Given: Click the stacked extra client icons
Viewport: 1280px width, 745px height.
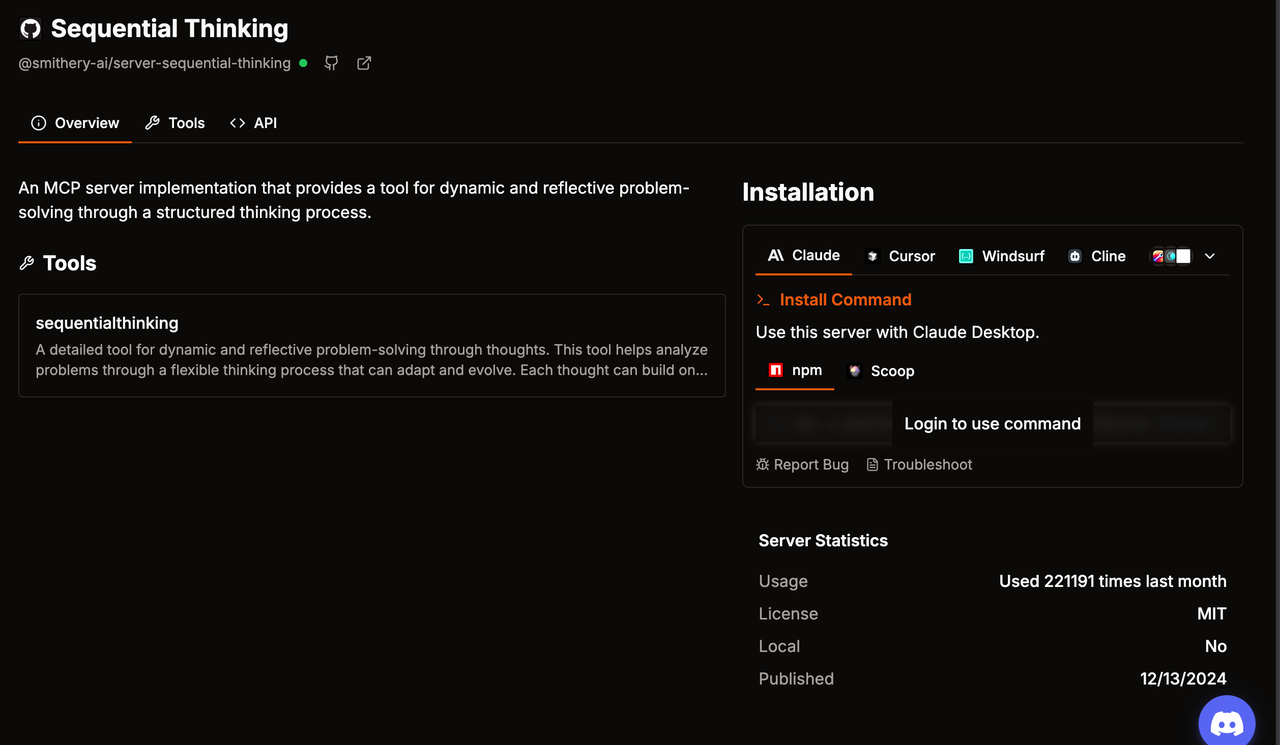Looking at the screenshot, I should [x=1171, y=256].
